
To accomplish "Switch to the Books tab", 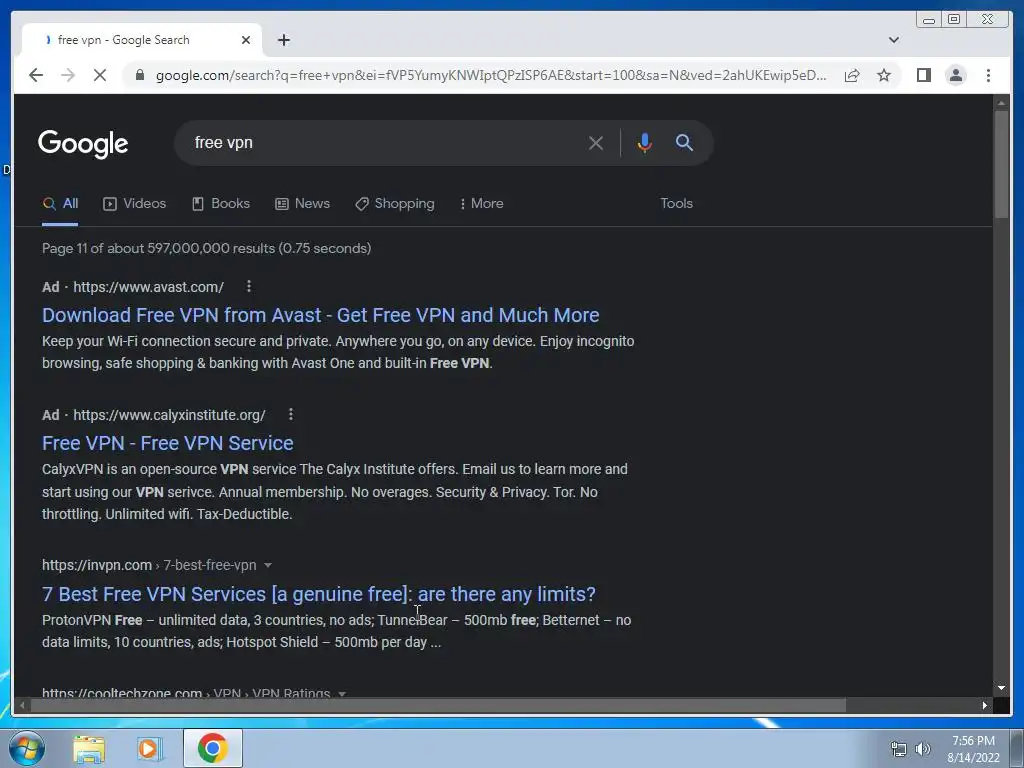I will pos(221,204).
